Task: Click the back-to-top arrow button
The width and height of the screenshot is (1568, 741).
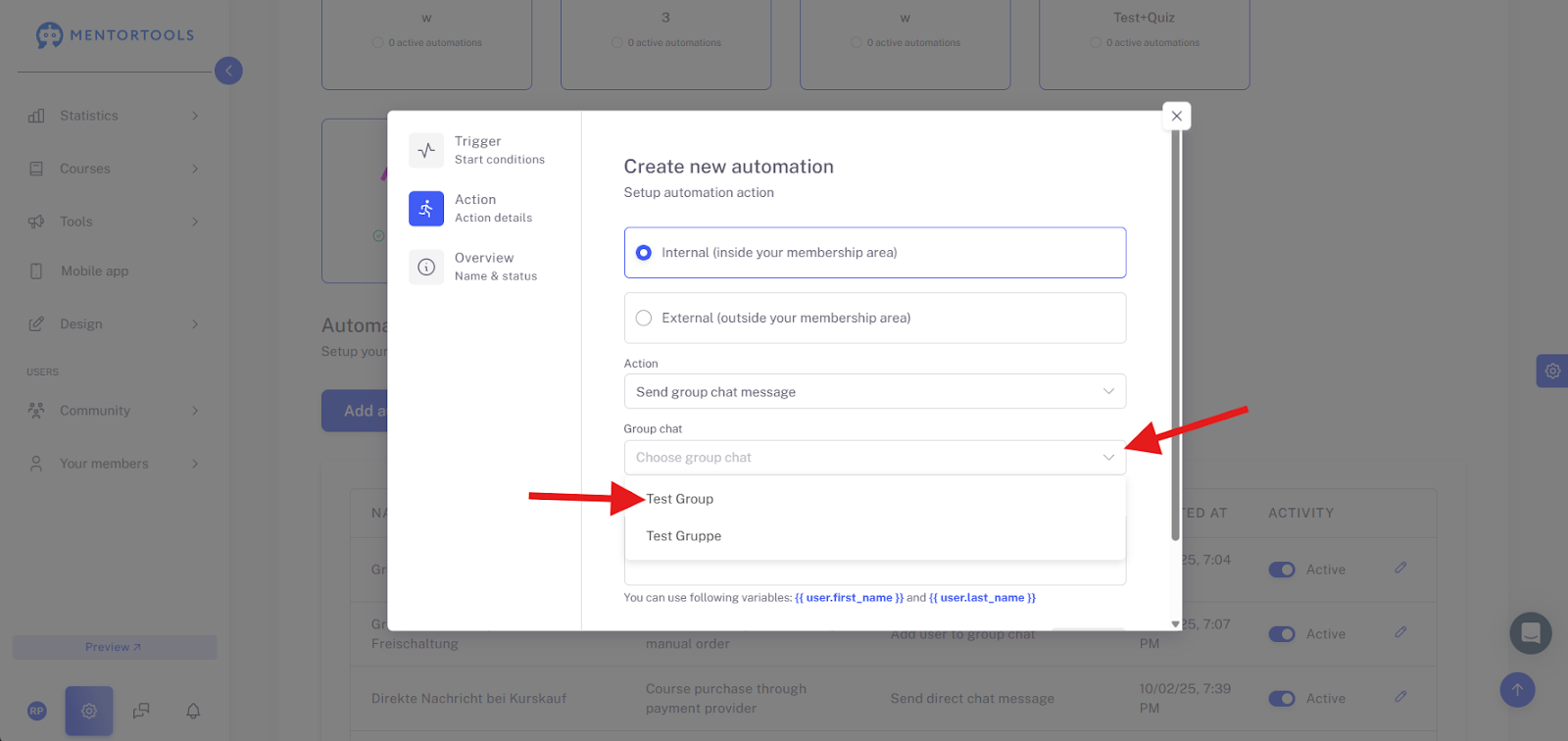Action: point(1517,689)
